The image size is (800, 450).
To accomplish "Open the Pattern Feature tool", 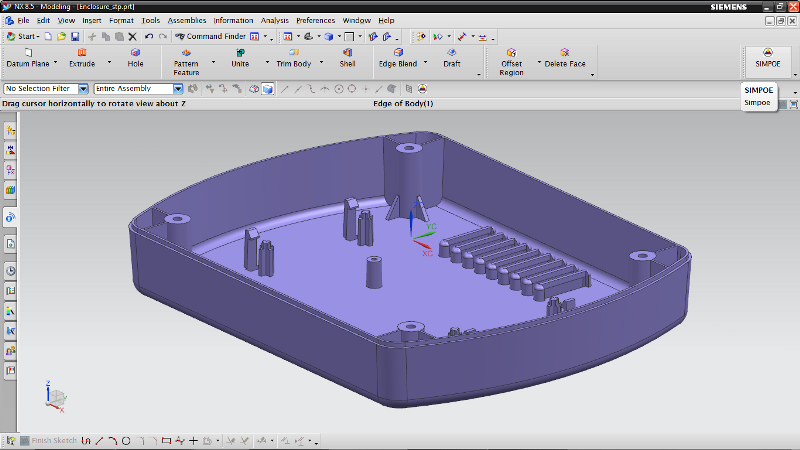I will coord(186,62).
